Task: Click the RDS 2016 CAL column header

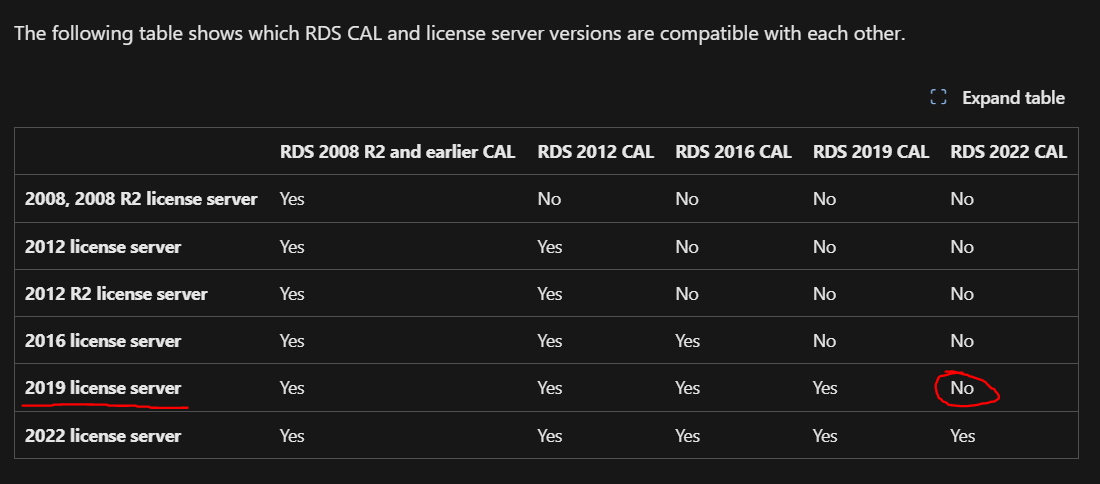Action: point(733,152)
